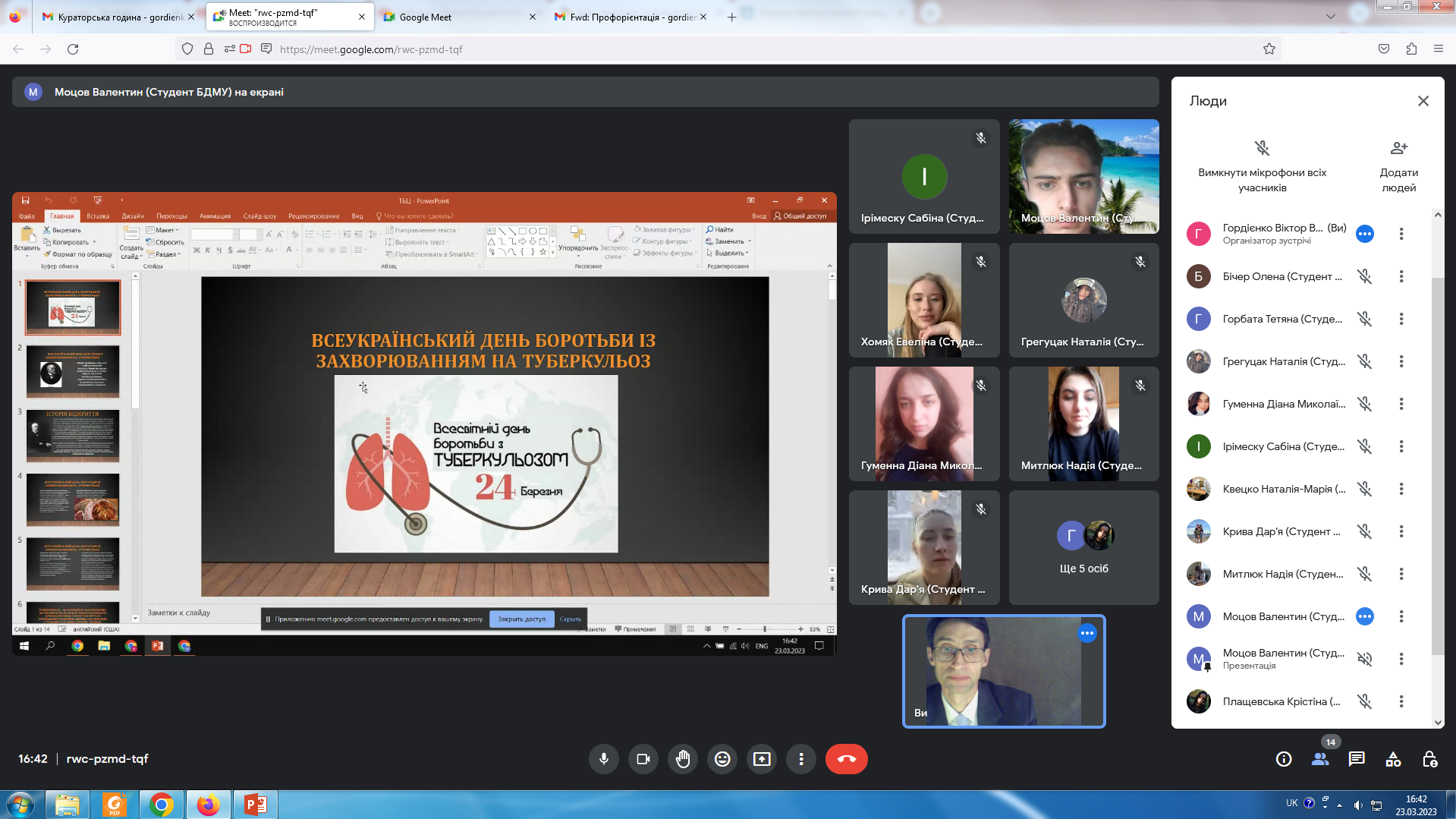Open options menu for Крива Дар'я
The height and width of the screenshot is (819, 1456).
(x=1401, y=531)
